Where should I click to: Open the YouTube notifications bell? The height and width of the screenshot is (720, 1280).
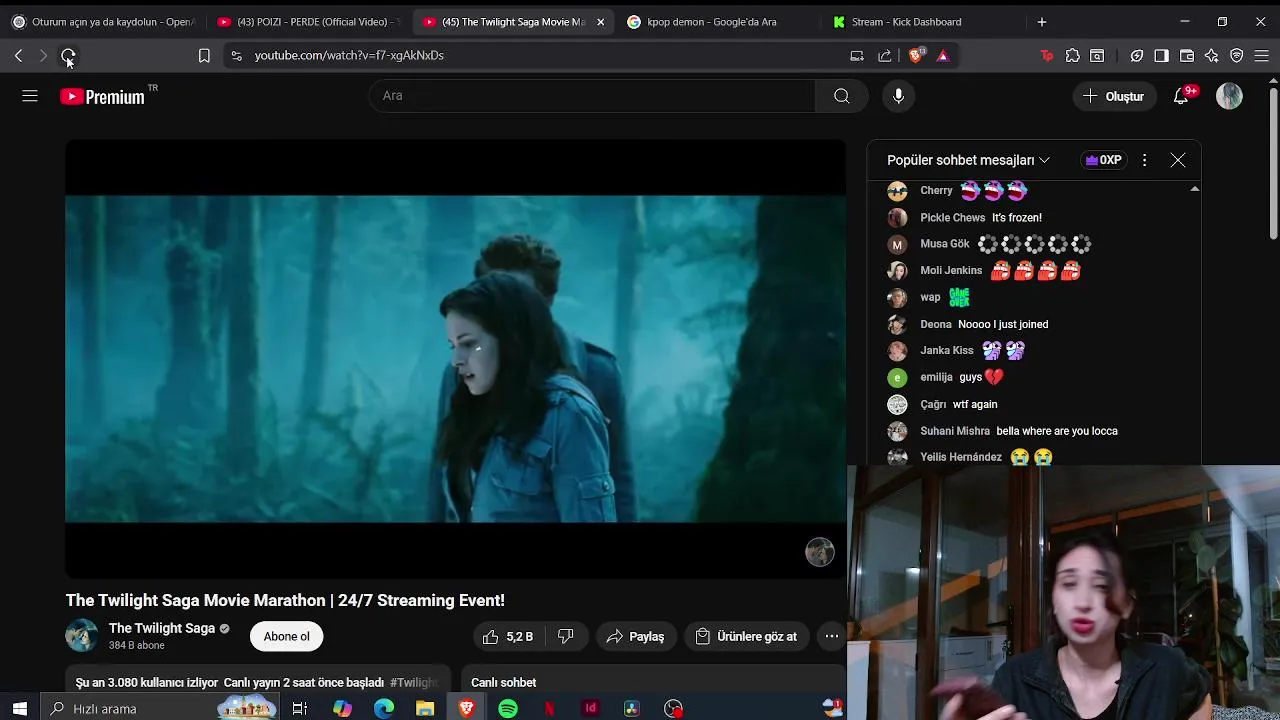pos(1182,96)
